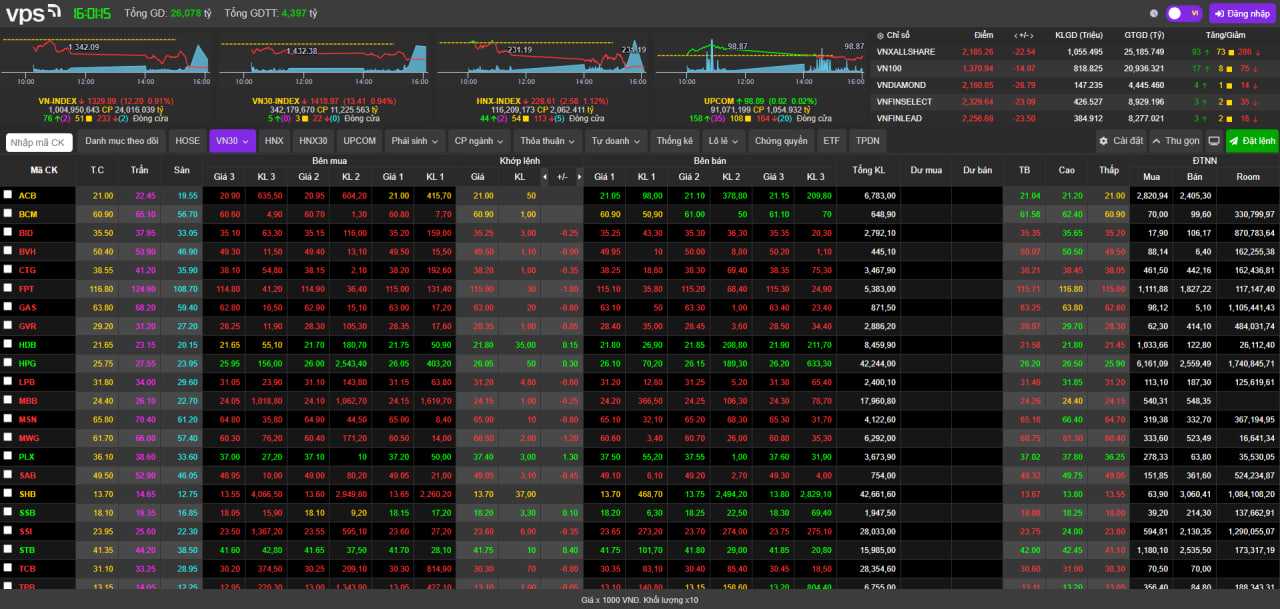Click the left arrow beside +/- column

[545, 176]
